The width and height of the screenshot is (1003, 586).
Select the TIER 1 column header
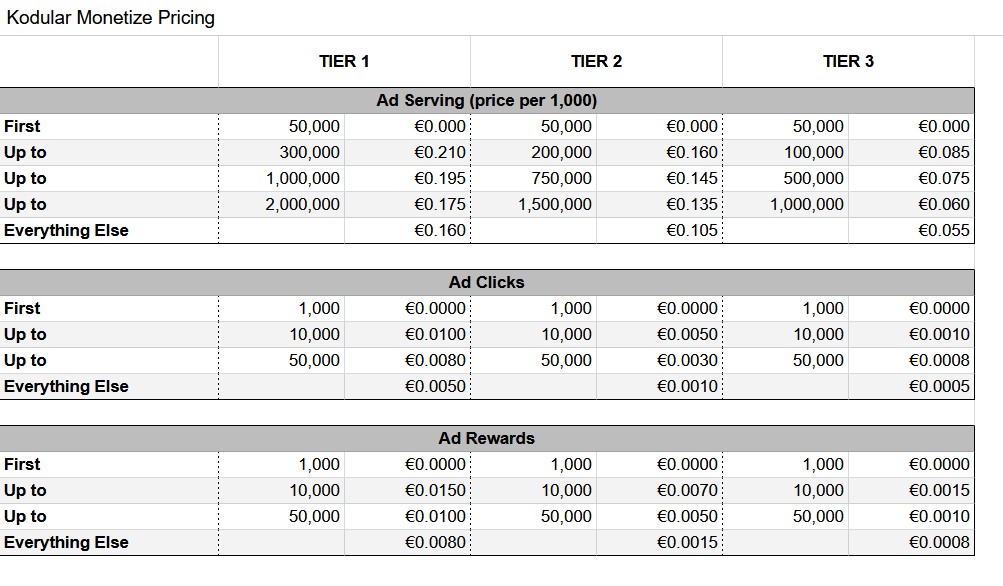tap(344, 61)
